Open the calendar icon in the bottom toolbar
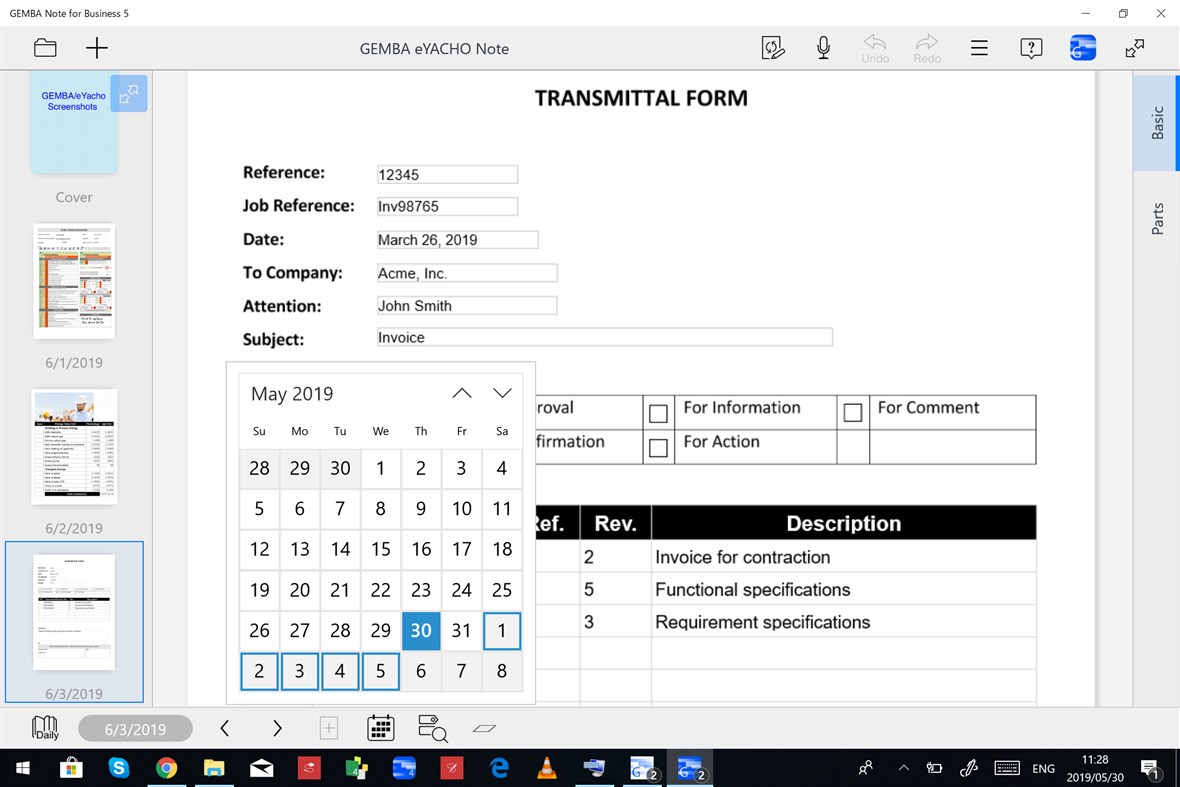Viewport: 1180px width, 787px height. (x=381, y=728)
